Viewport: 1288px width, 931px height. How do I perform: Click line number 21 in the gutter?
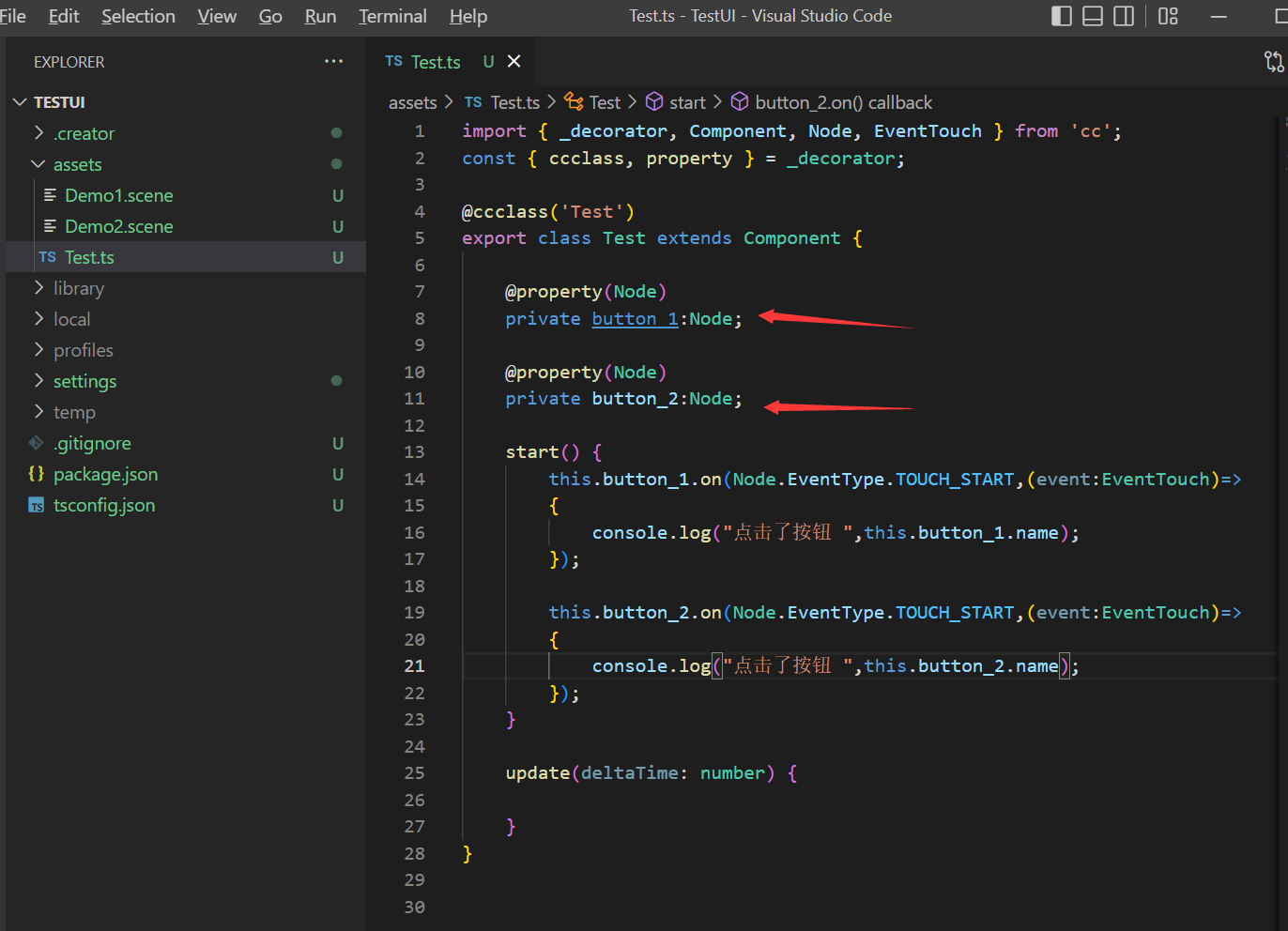(414, 666)
